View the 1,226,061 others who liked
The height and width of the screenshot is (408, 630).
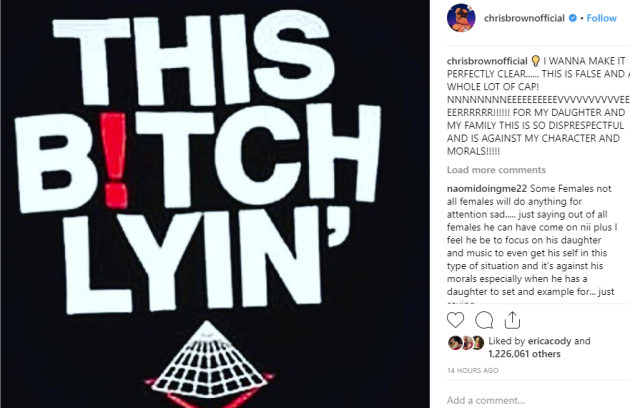(524, 354)
